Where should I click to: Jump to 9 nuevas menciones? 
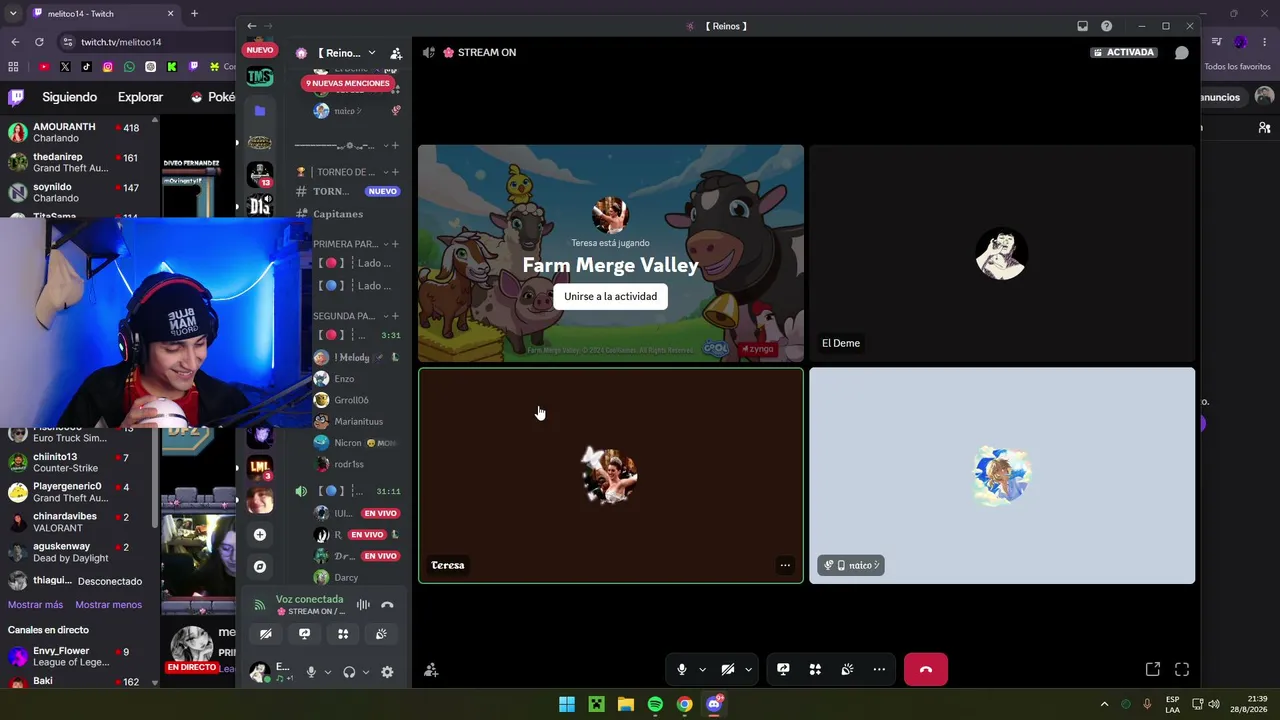click(348, 83)
